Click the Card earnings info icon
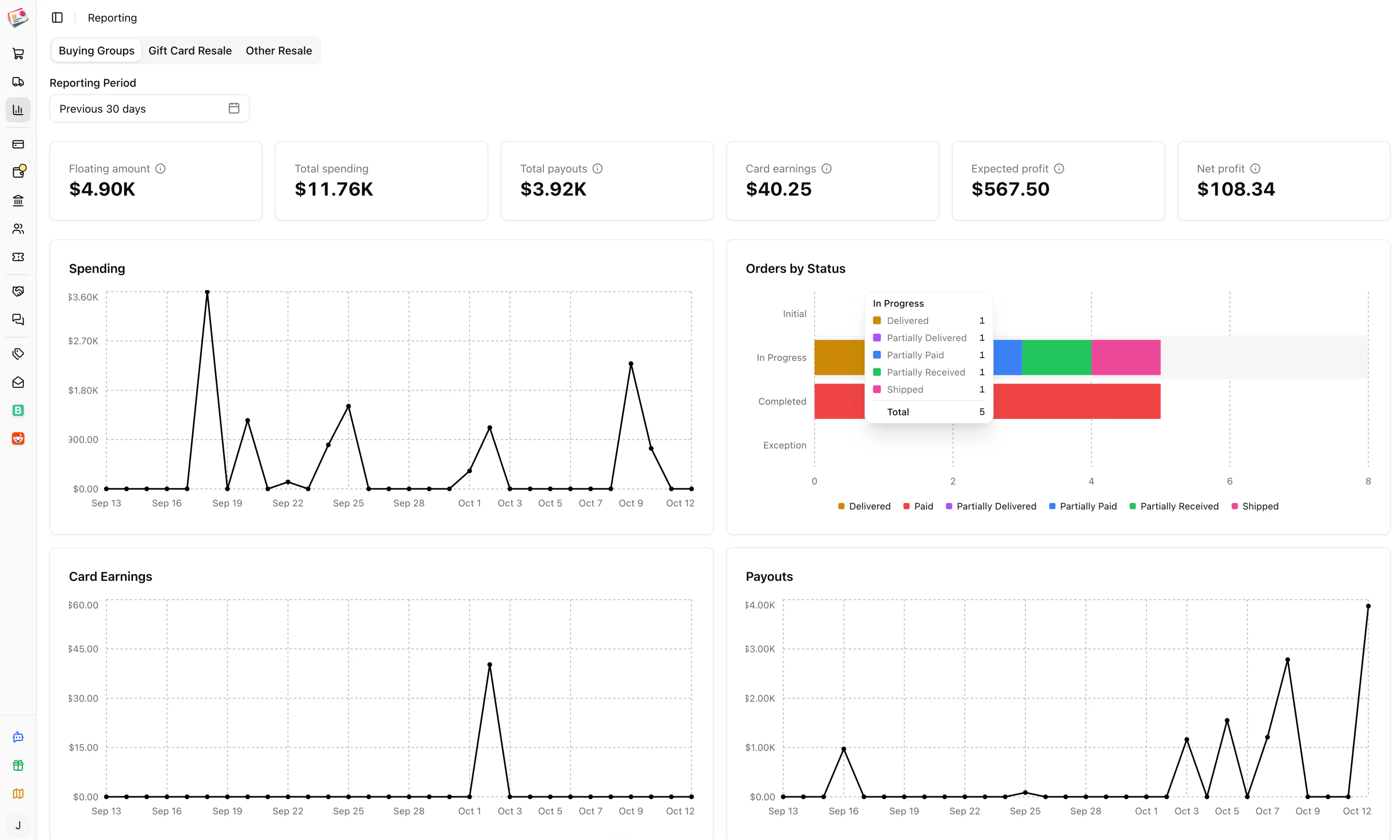 pyautogui.click(x=827, y=168)
